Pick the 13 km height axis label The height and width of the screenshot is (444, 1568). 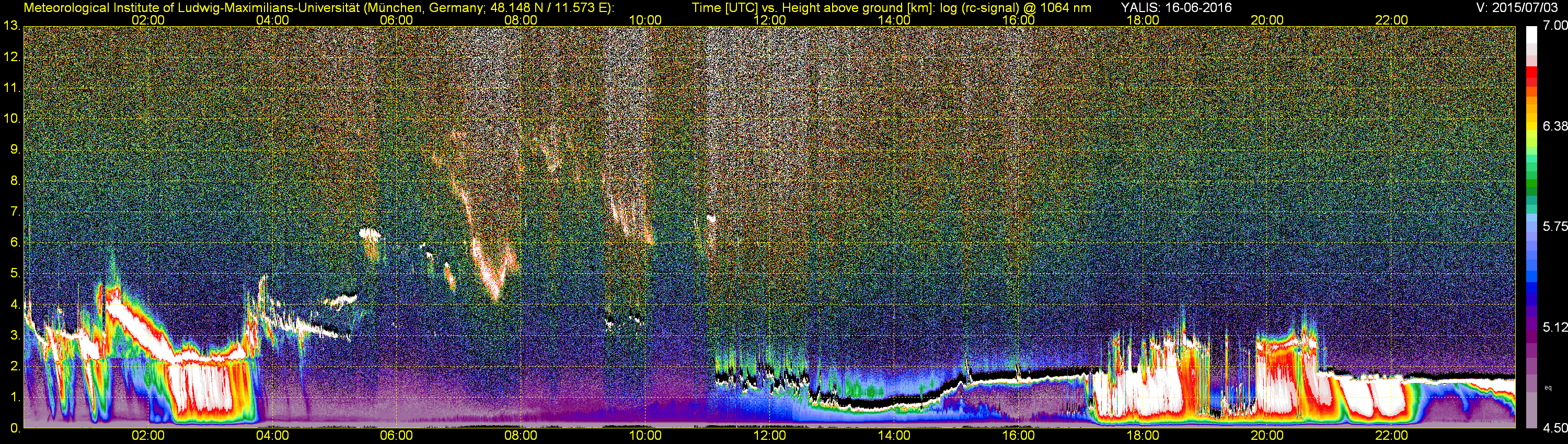click(11, 26)
